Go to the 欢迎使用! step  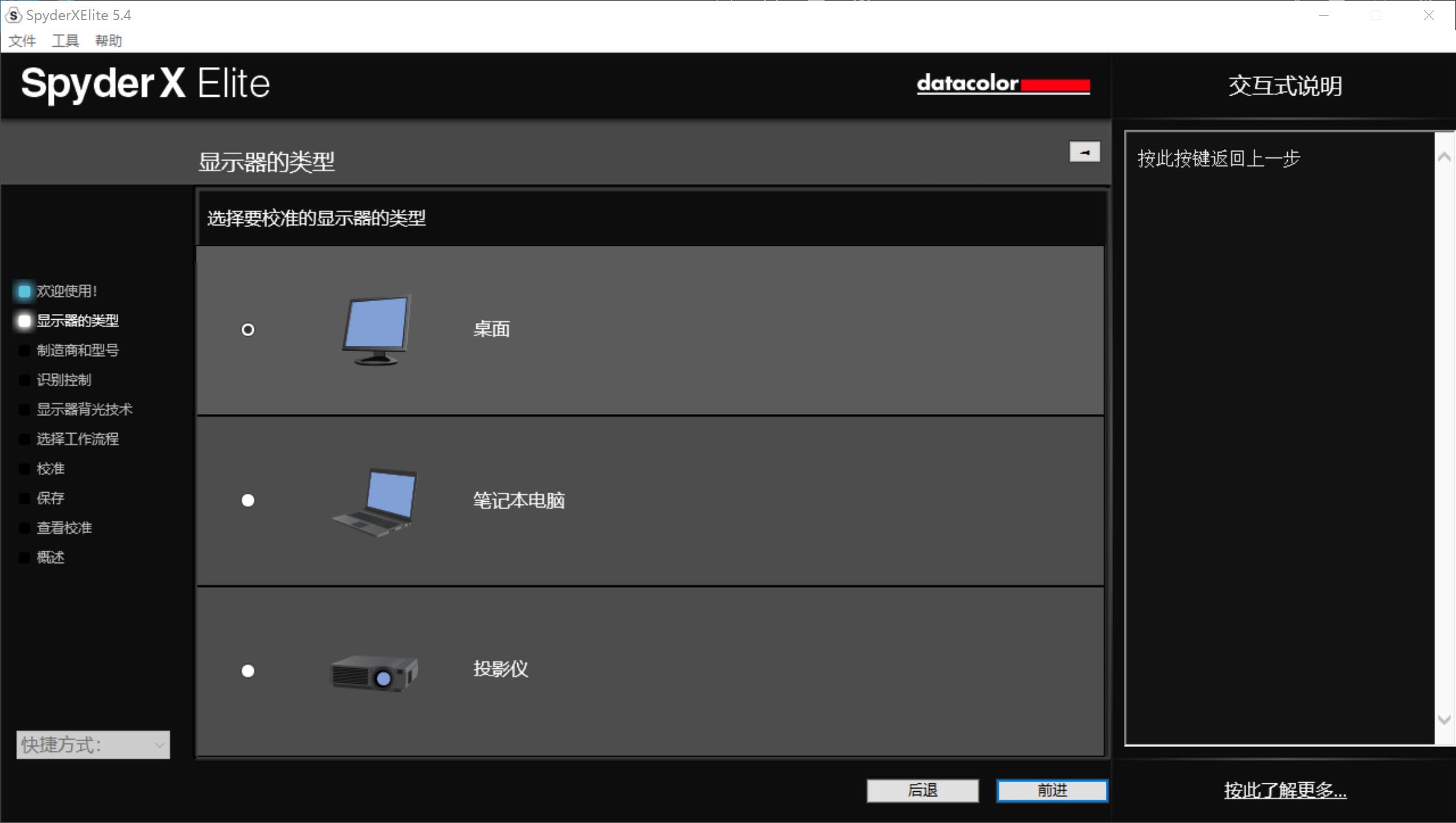pos(66,291)
